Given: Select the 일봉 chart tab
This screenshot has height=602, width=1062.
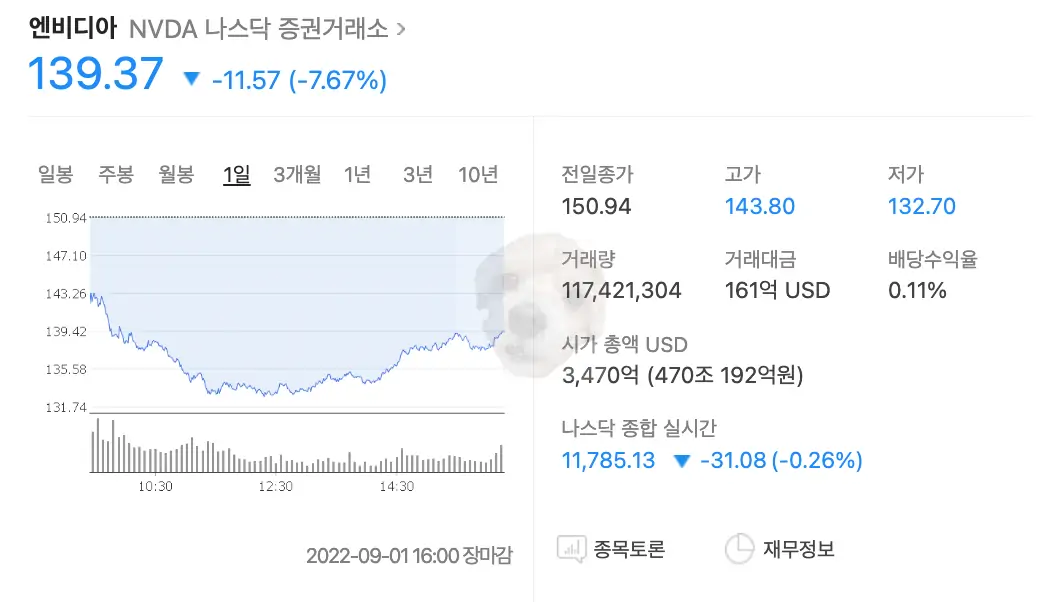Looking at the screenshot, I should pyautogui.click(x=53, y=174).
